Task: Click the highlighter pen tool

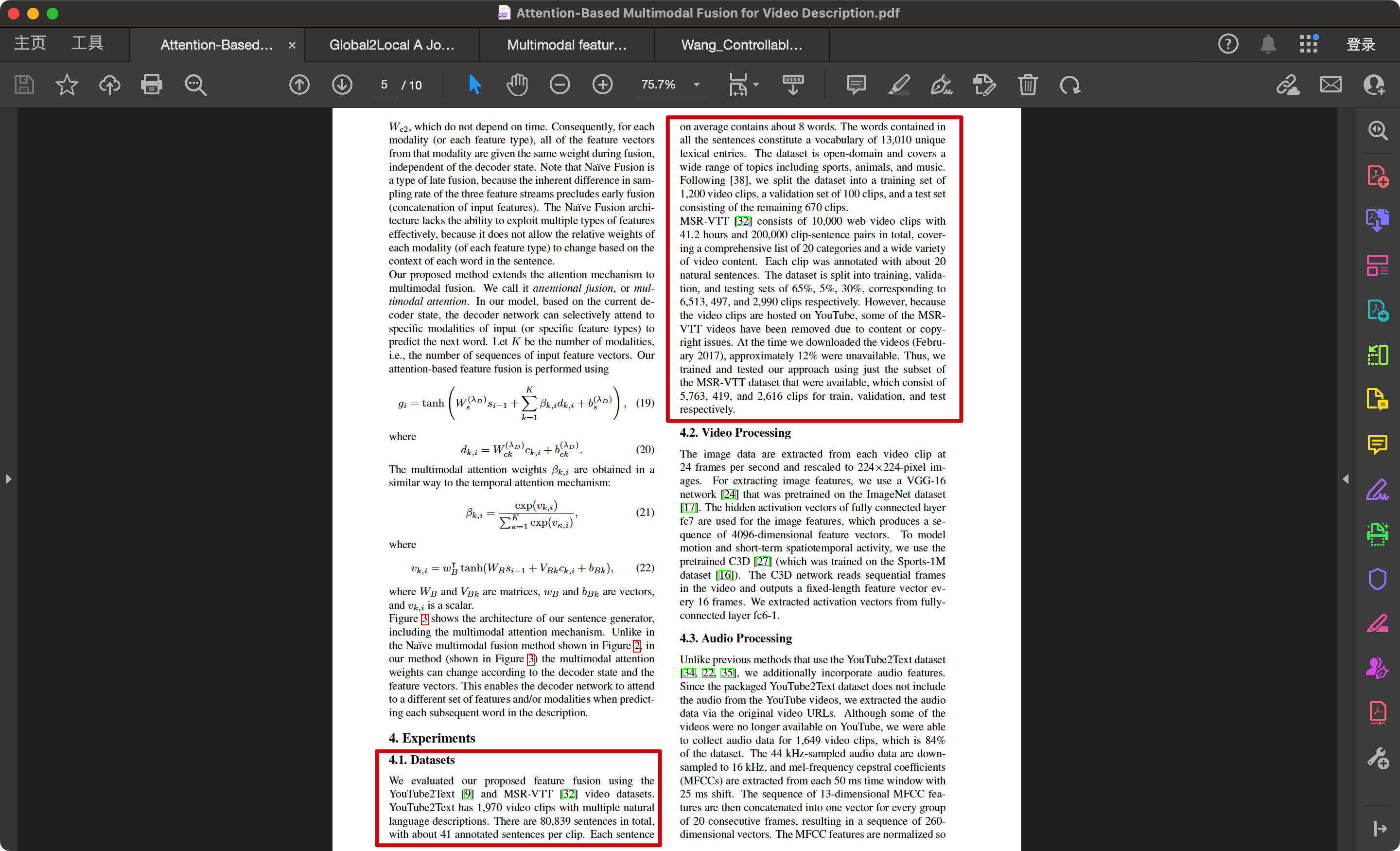Action: 899,85
